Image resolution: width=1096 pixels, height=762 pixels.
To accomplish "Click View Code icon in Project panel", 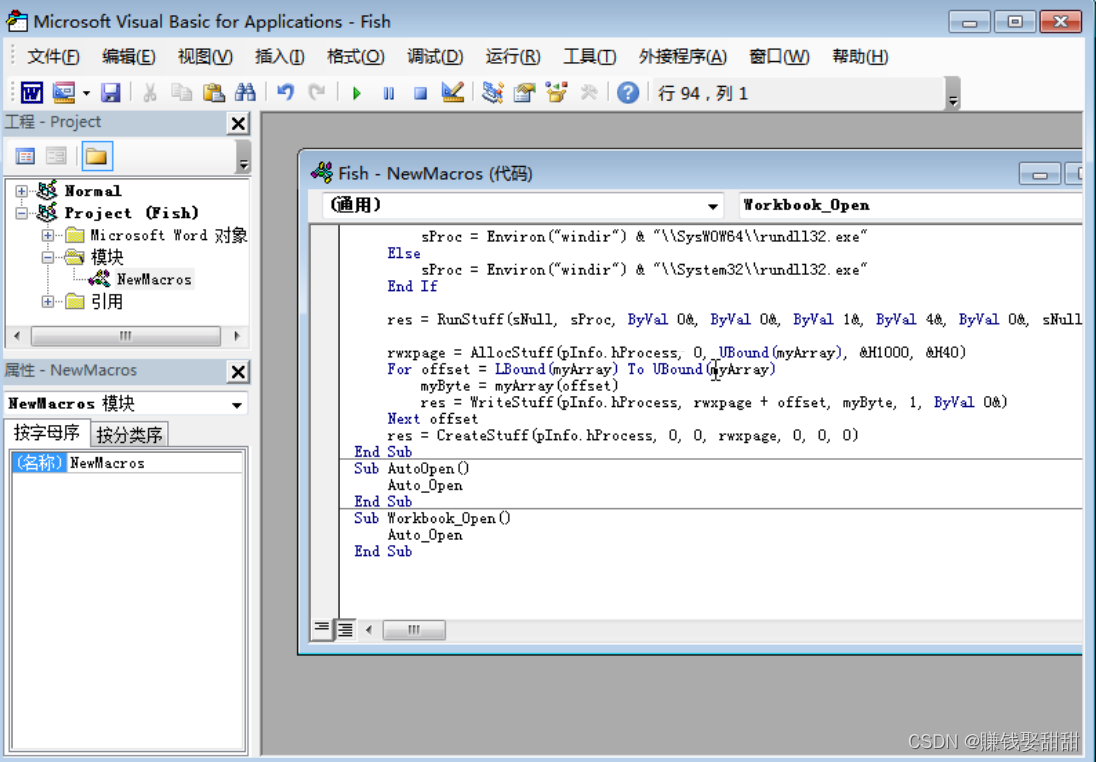I will pos(25,156).
